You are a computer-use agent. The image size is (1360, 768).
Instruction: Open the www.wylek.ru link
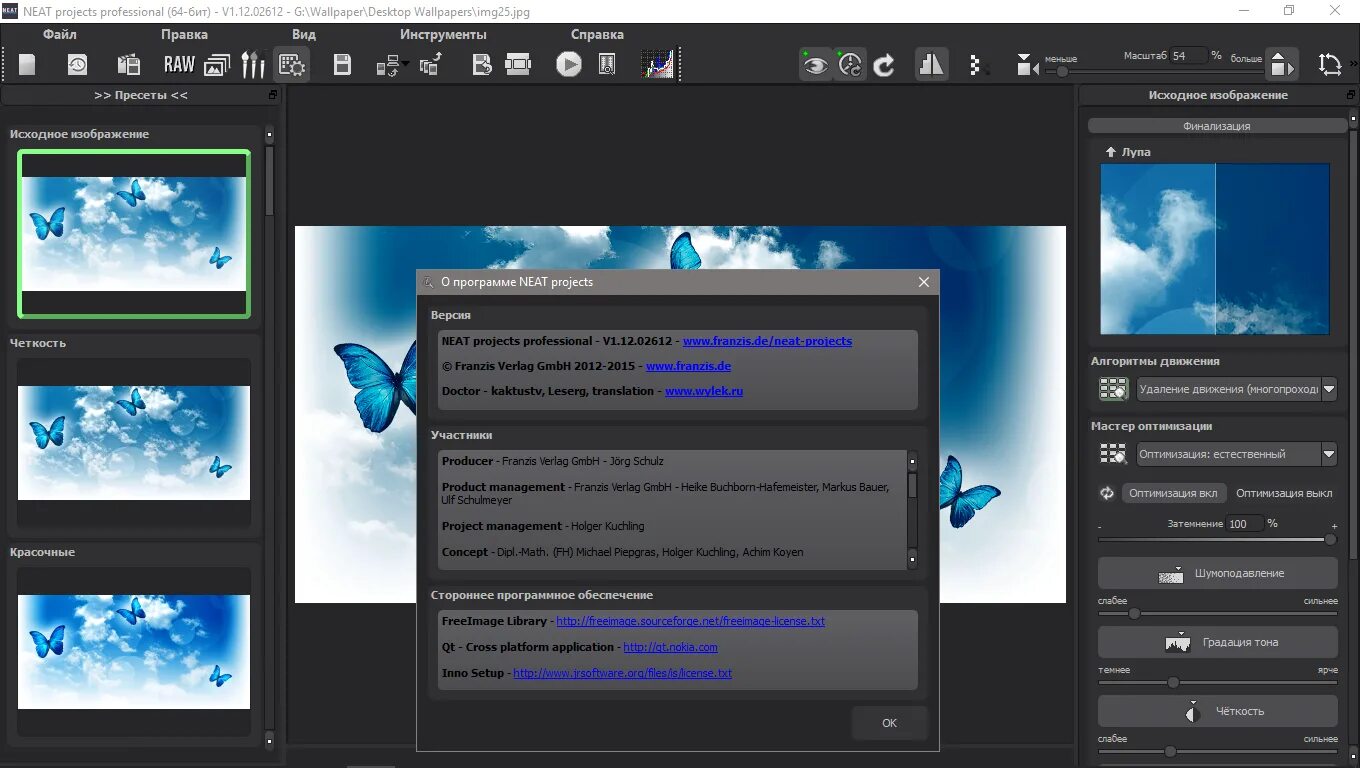[x=704, y=391]
